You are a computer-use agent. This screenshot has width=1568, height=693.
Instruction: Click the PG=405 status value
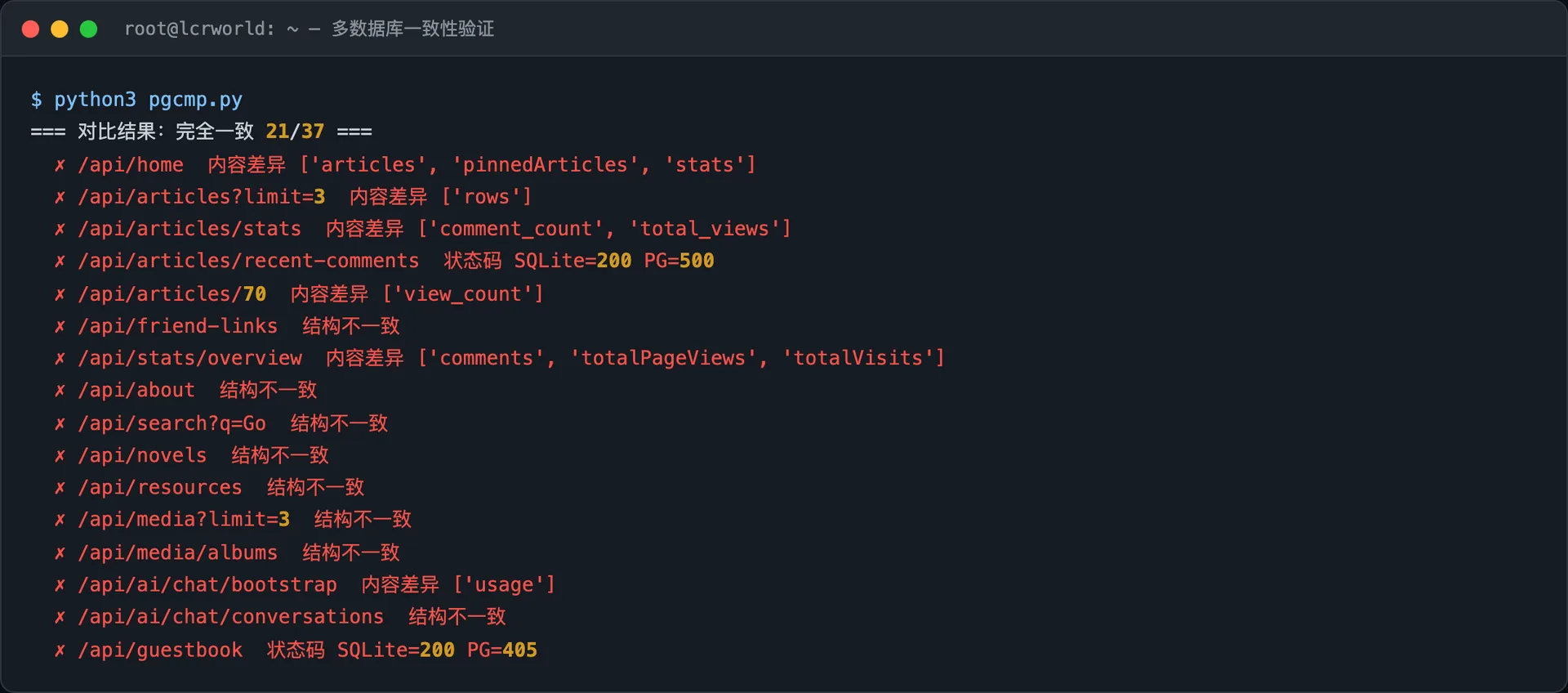pos(502,650)
